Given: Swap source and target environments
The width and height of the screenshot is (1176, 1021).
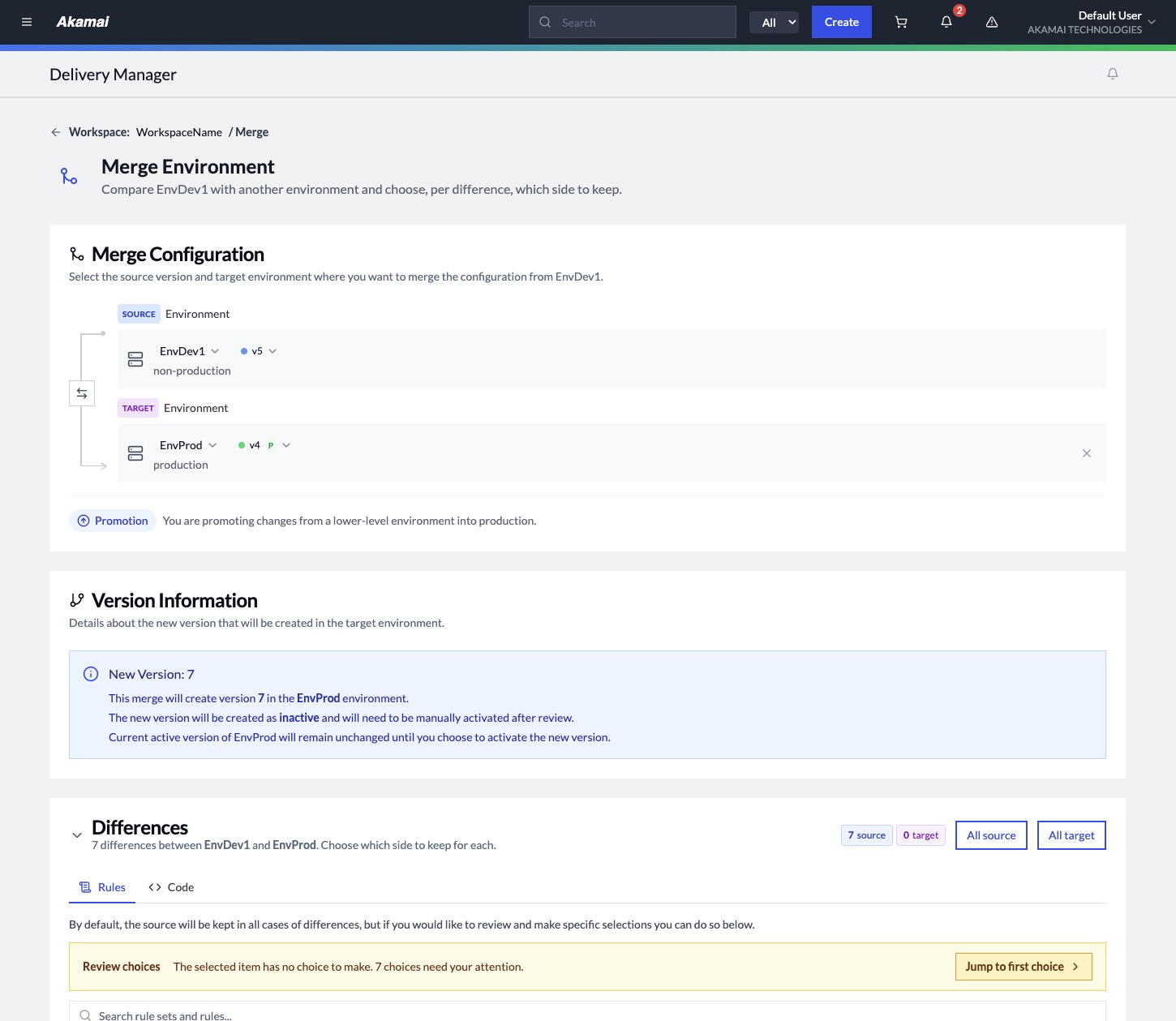Looking at the screenshot, I should tap(82, 393).
